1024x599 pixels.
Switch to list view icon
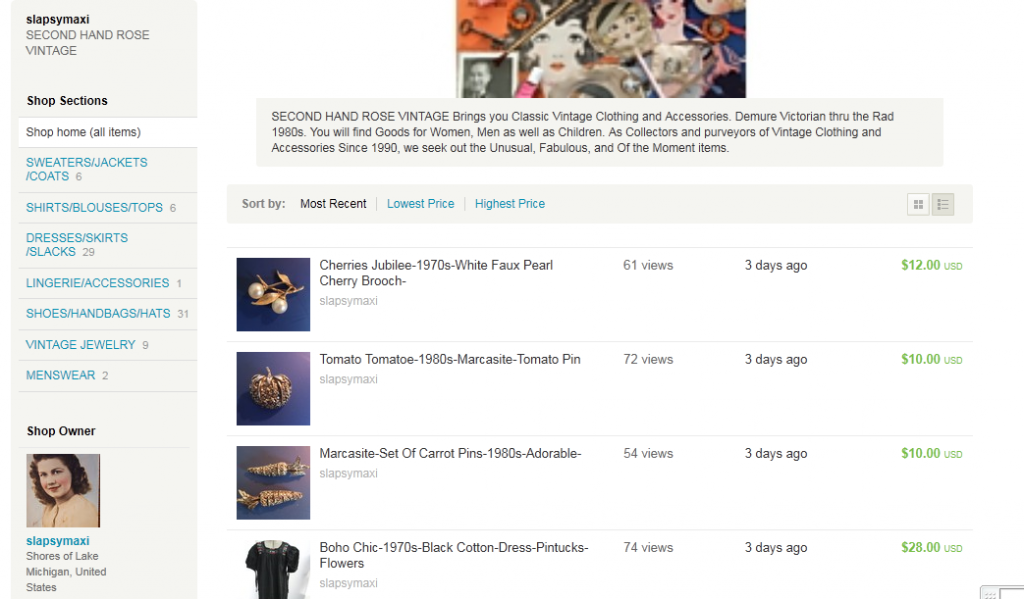coord(943,205)
